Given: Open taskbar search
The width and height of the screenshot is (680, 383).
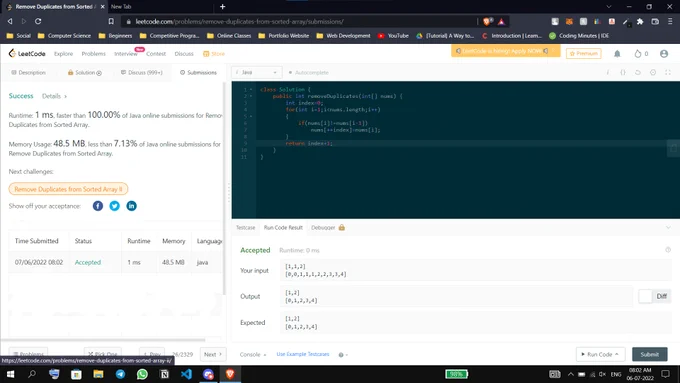Looking at the screenshot, I should (32, 374).
